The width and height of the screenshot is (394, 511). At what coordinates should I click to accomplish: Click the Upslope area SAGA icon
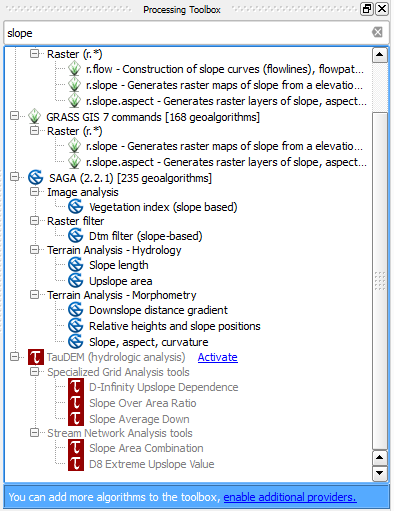pos(76,281)
